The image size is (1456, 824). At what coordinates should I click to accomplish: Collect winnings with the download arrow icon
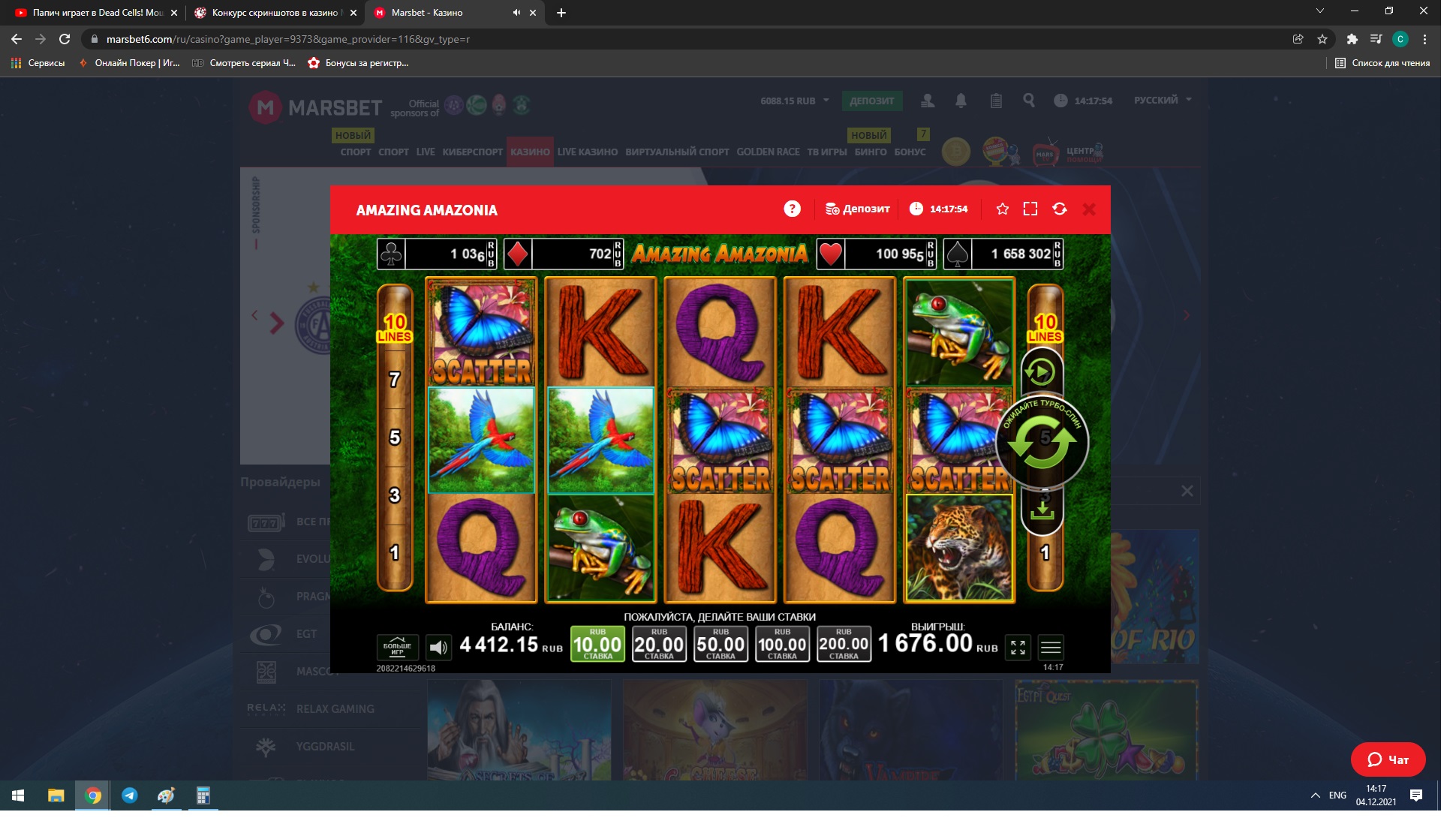pyautogui.click(x=1042, y=511)
